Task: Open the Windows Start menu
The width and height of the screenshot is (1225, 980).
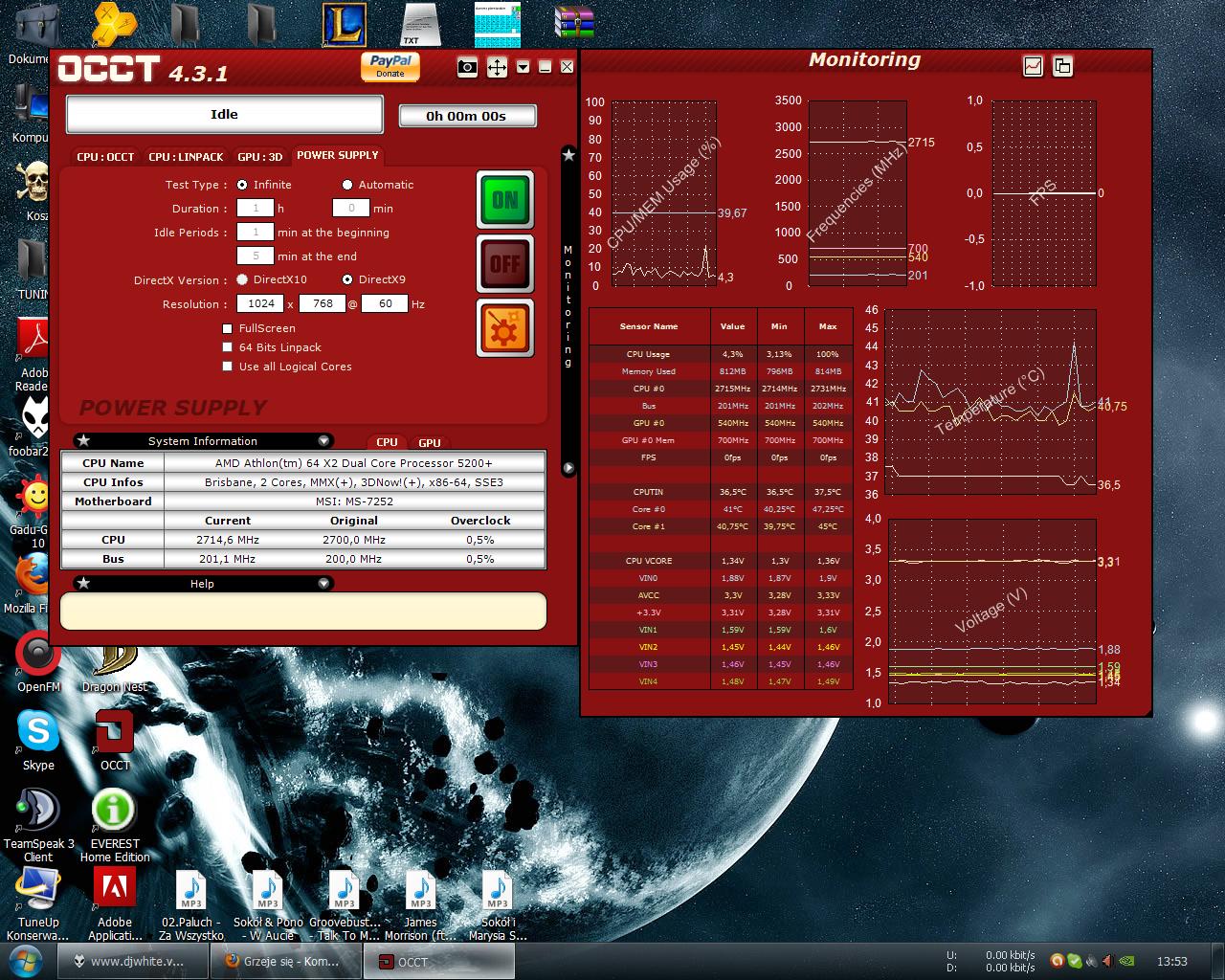Action: click(26, 961)
